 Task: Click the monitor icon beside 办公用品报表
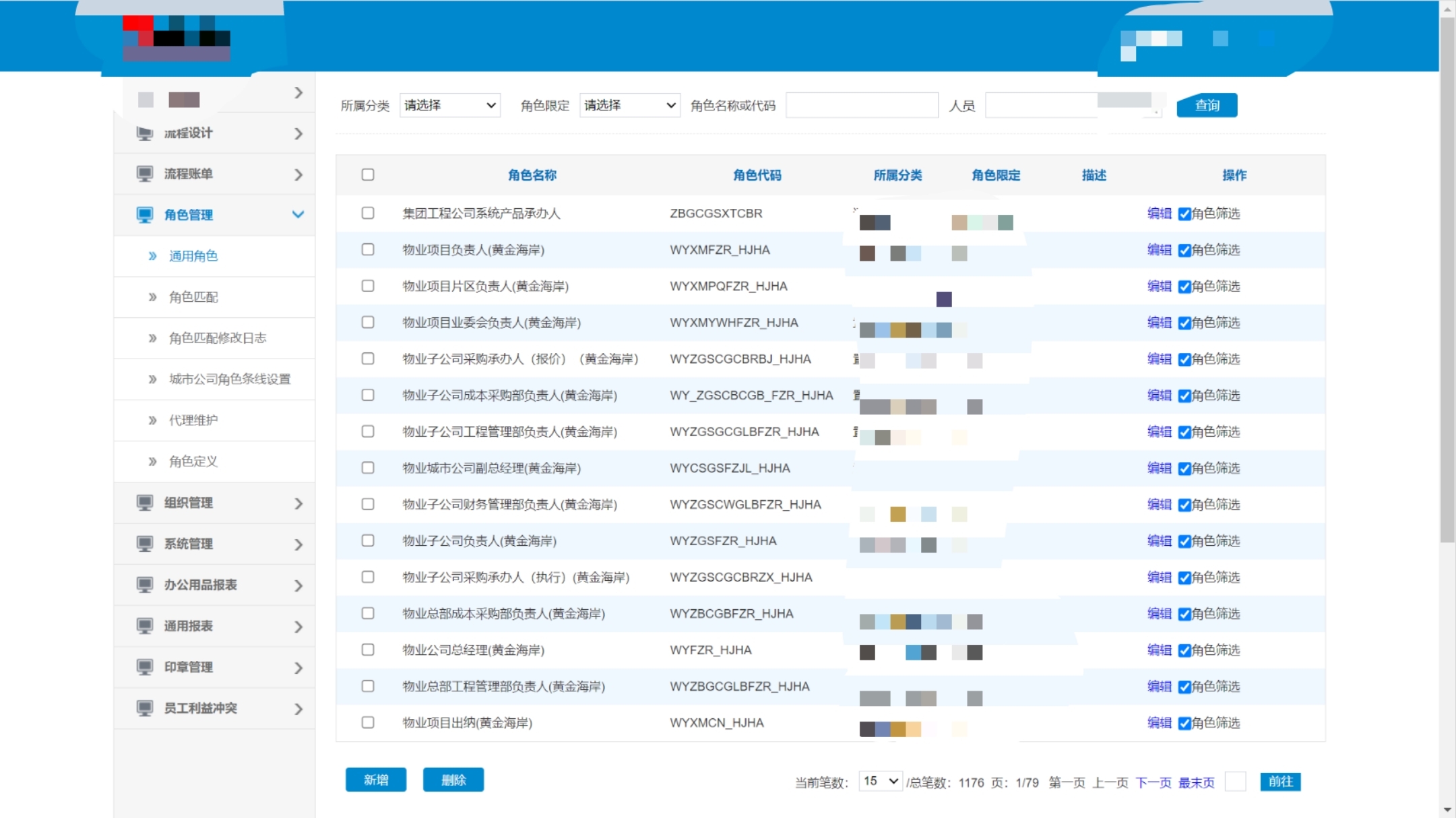click(144, 585)
